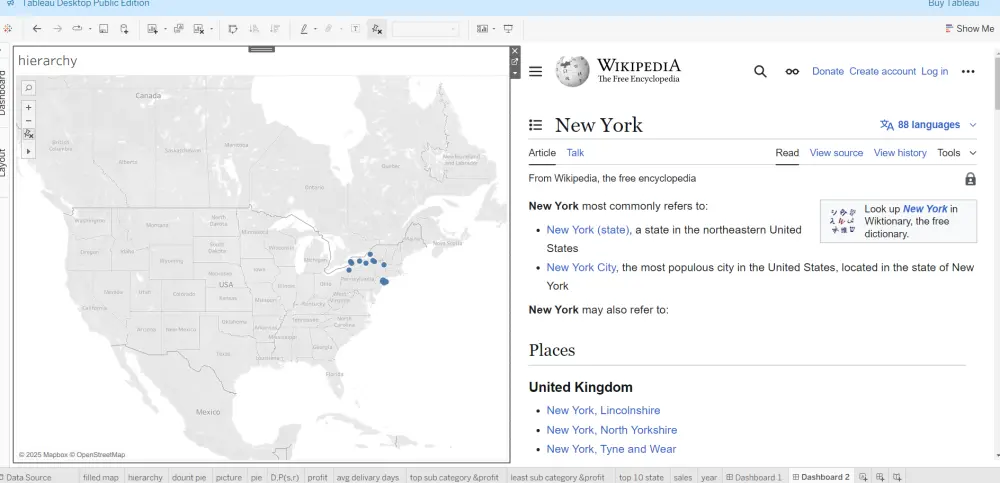Click the Show/Hide Cards toolbar icon
1000x483 pixels.
(482, 29)
